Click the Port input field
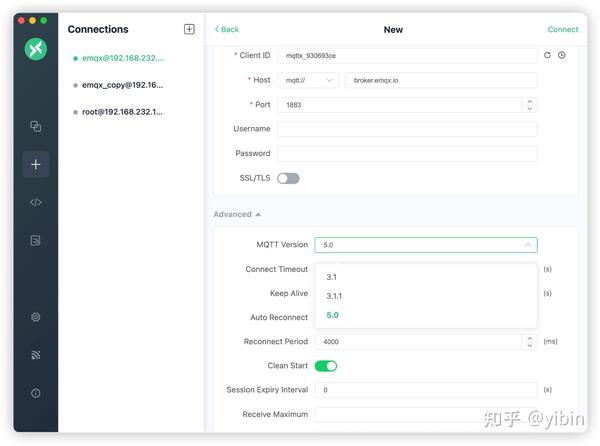 pos(399,105)
